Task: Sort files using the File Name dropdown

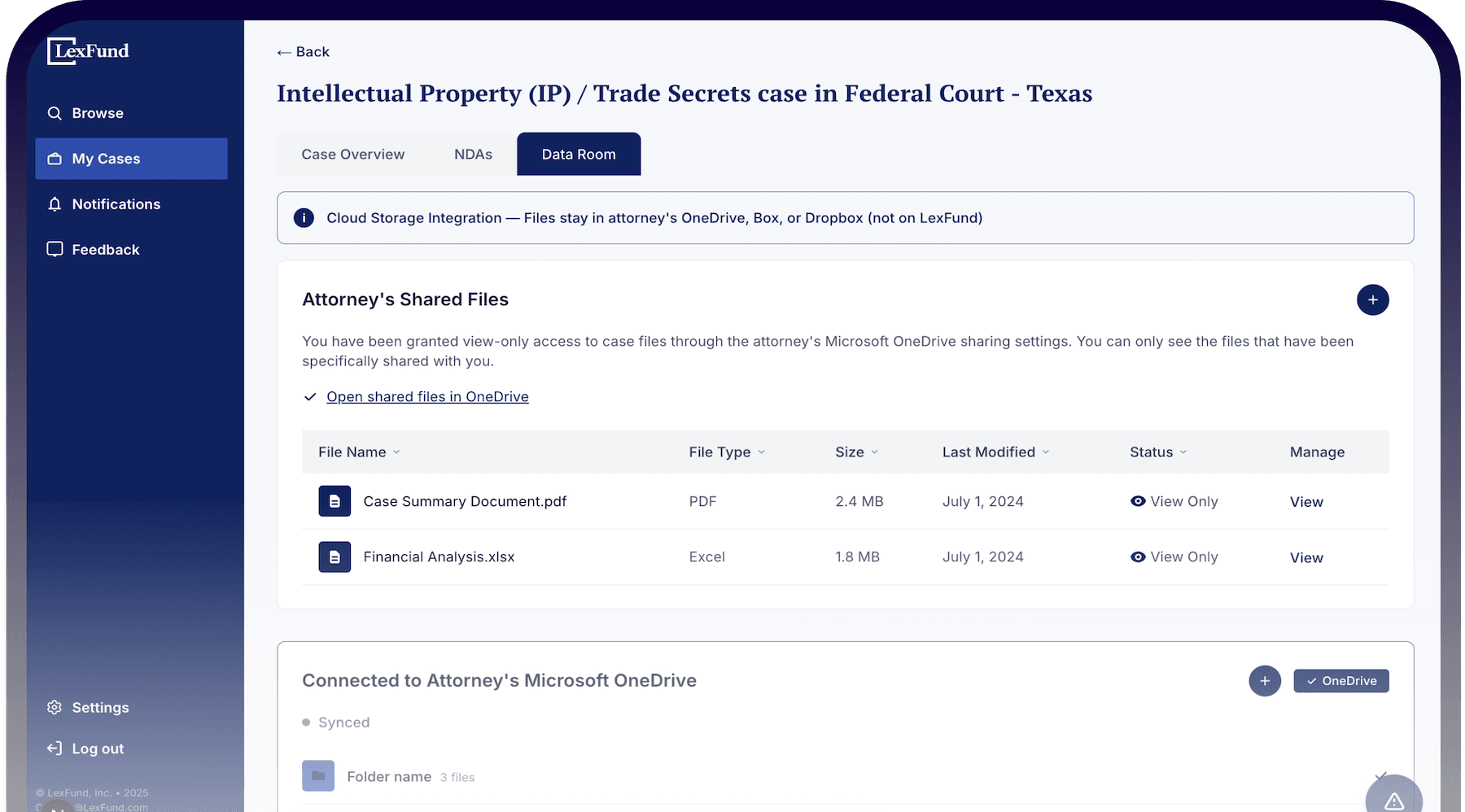Action: coord(397,452)
